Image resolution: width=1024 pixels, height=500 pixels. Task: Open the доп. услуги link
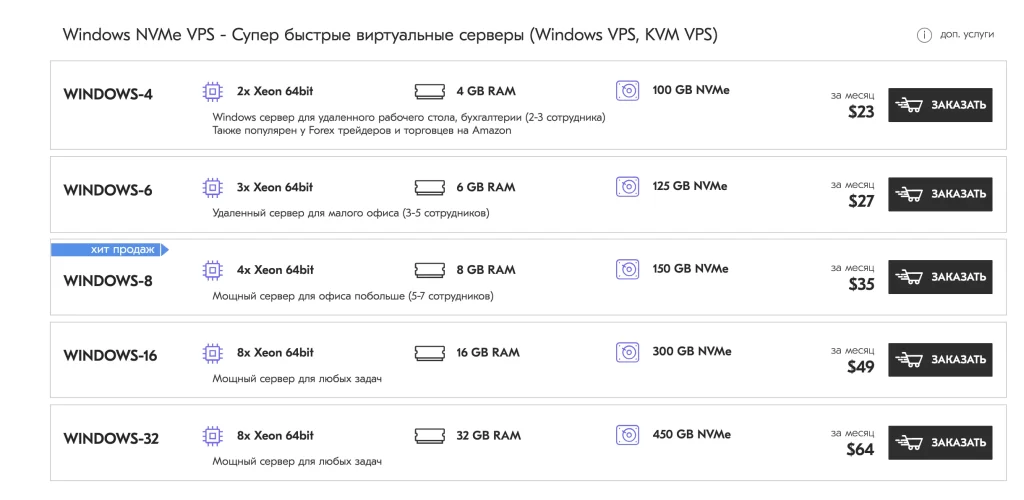(x=967, y=35)
